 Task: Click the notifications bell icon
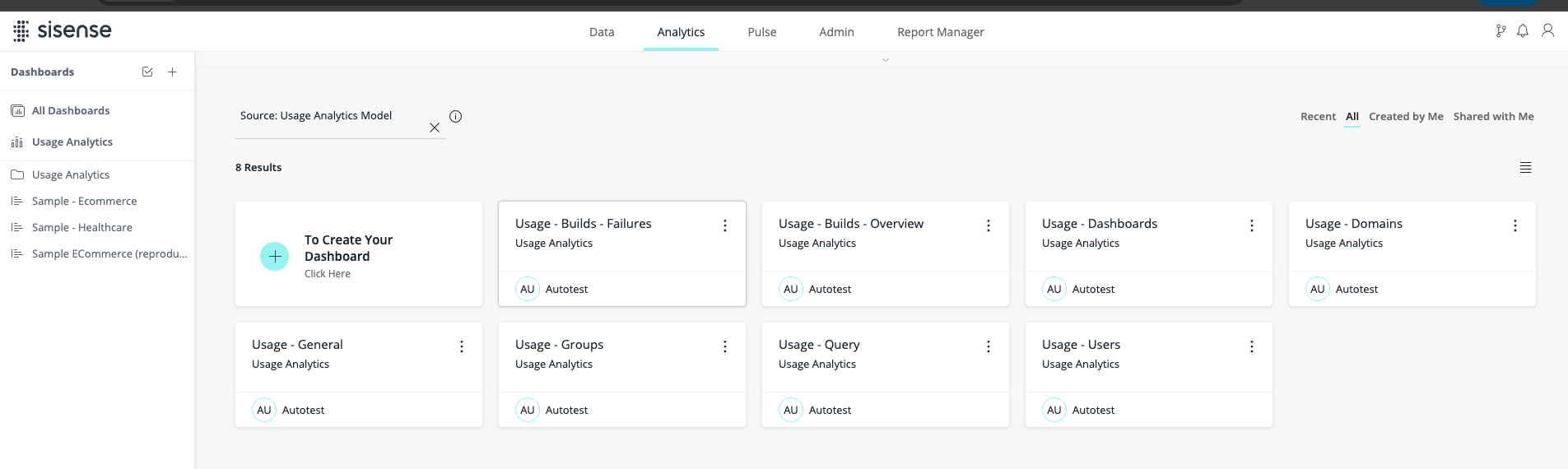pyautogui.click(x=1523, y=30)
